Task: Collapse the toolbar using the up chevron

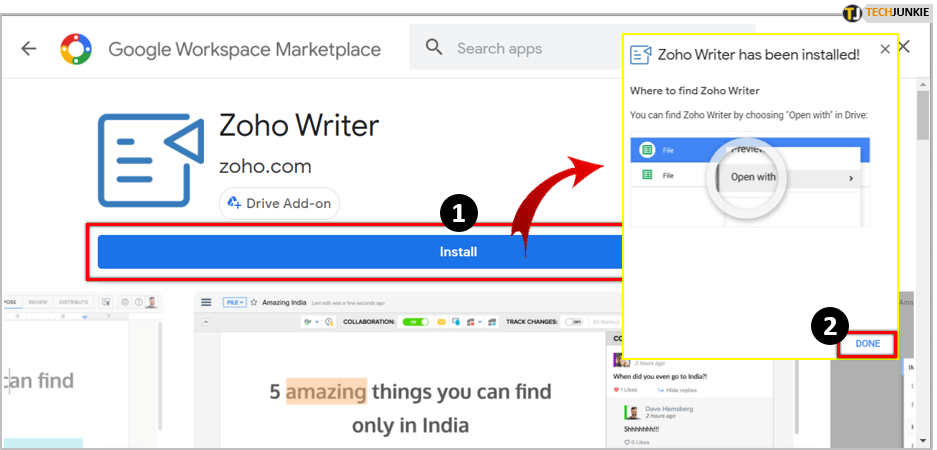Action: click(x=206, y=322)
